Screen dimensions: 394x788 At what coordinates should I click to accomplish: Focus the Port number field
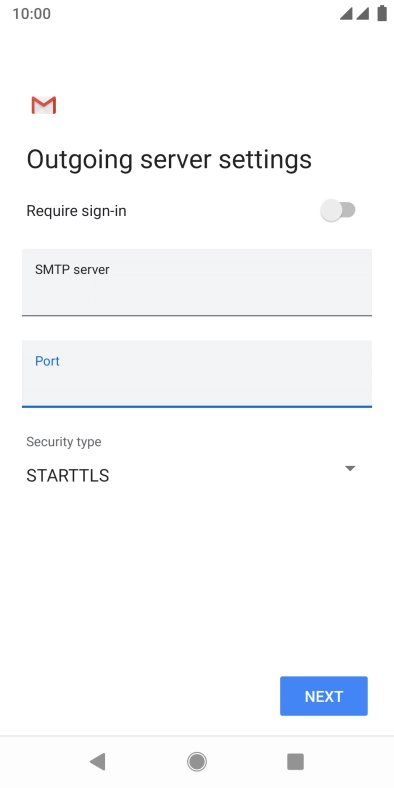coord(197,373)
